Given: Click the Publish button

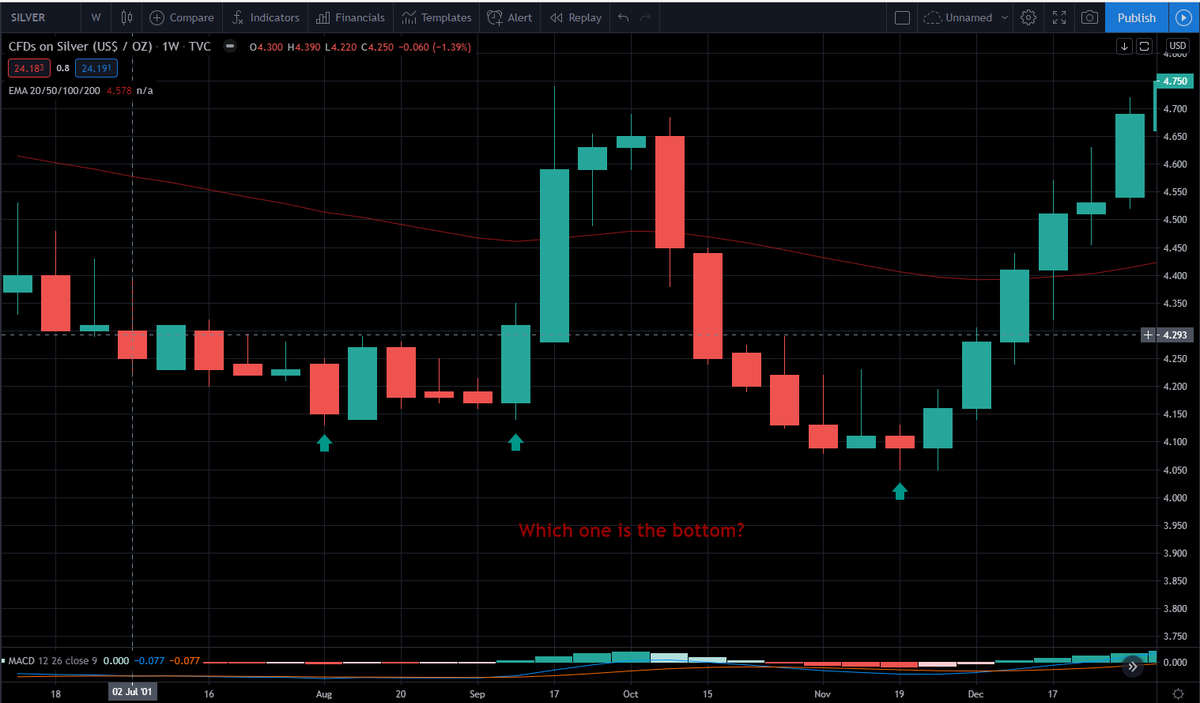Looking at the screenshot, I should pyautogui.click(x=1136, y=17).
